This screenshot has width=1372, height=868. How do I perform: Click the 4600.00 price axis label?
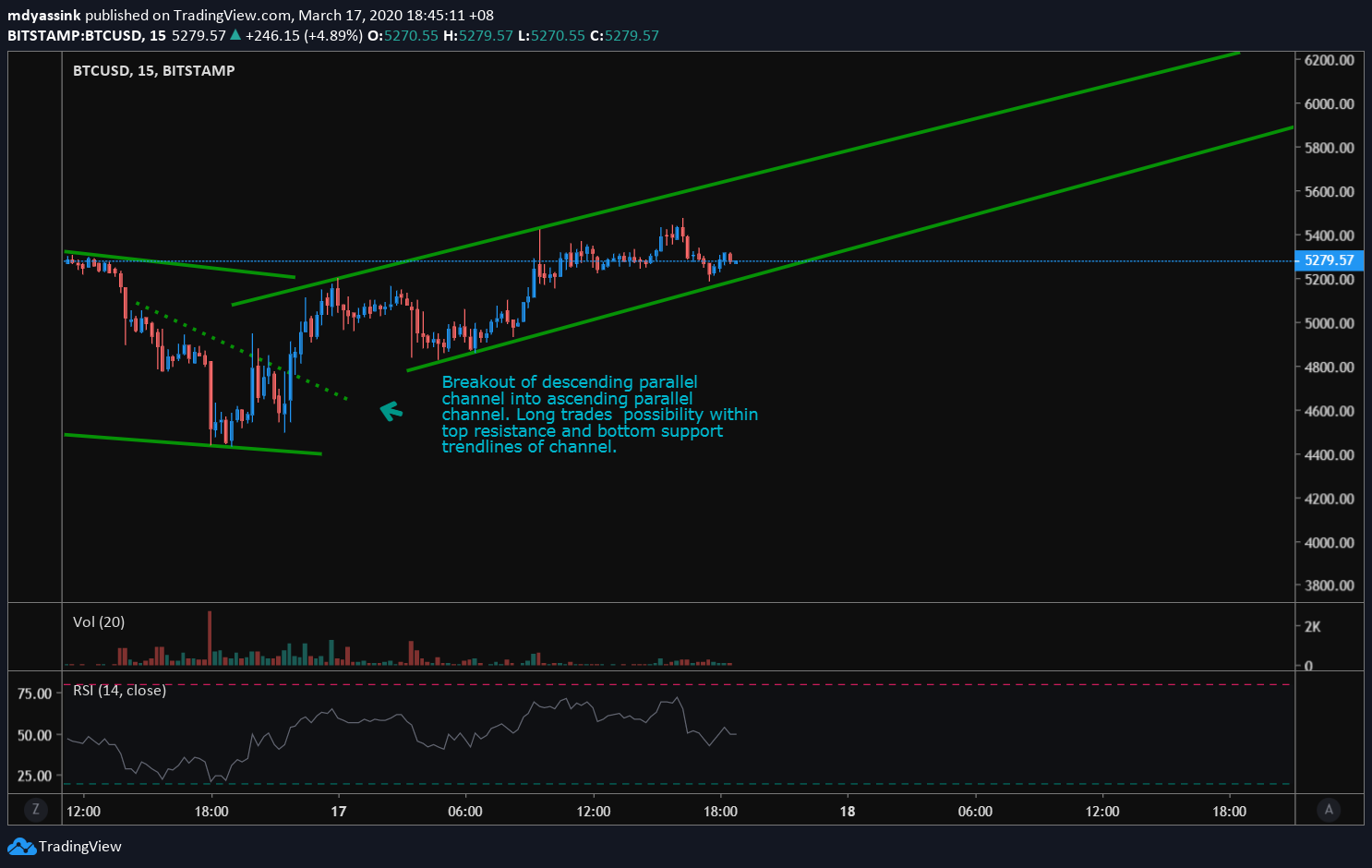pos(1330,411)
